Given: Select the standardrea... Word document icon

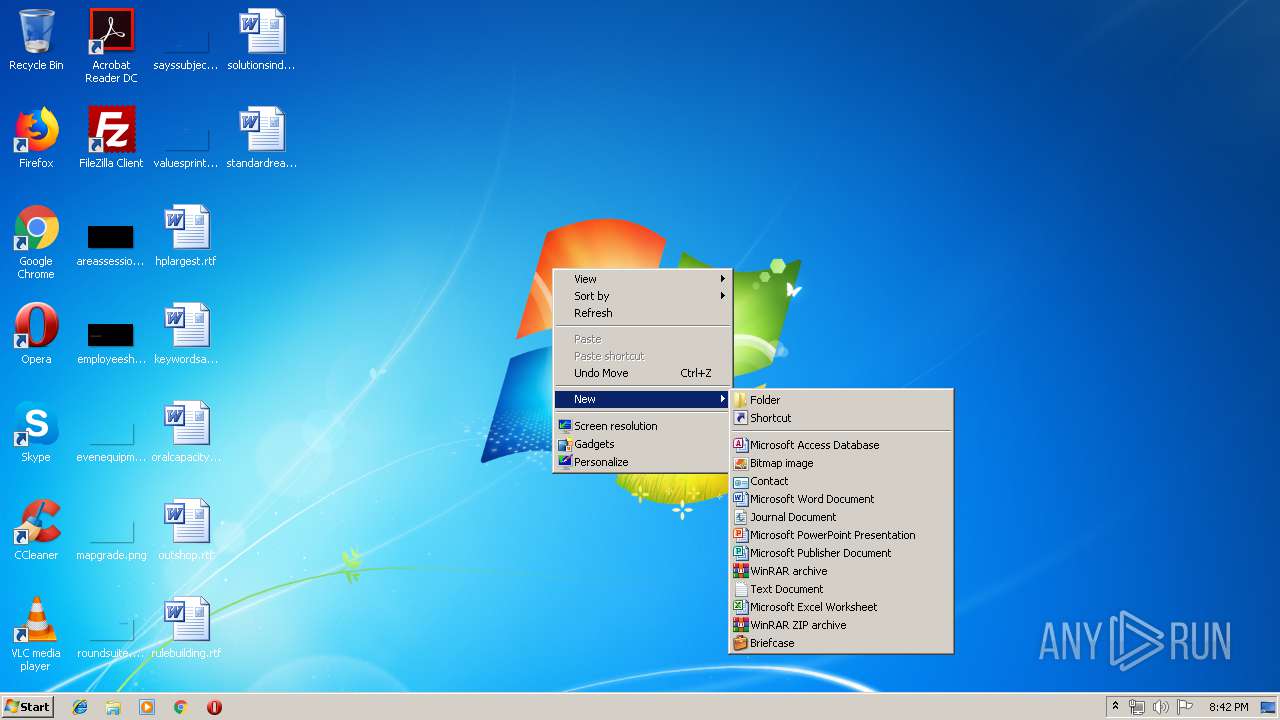Looking at the screenshot, I should (261, 139).
